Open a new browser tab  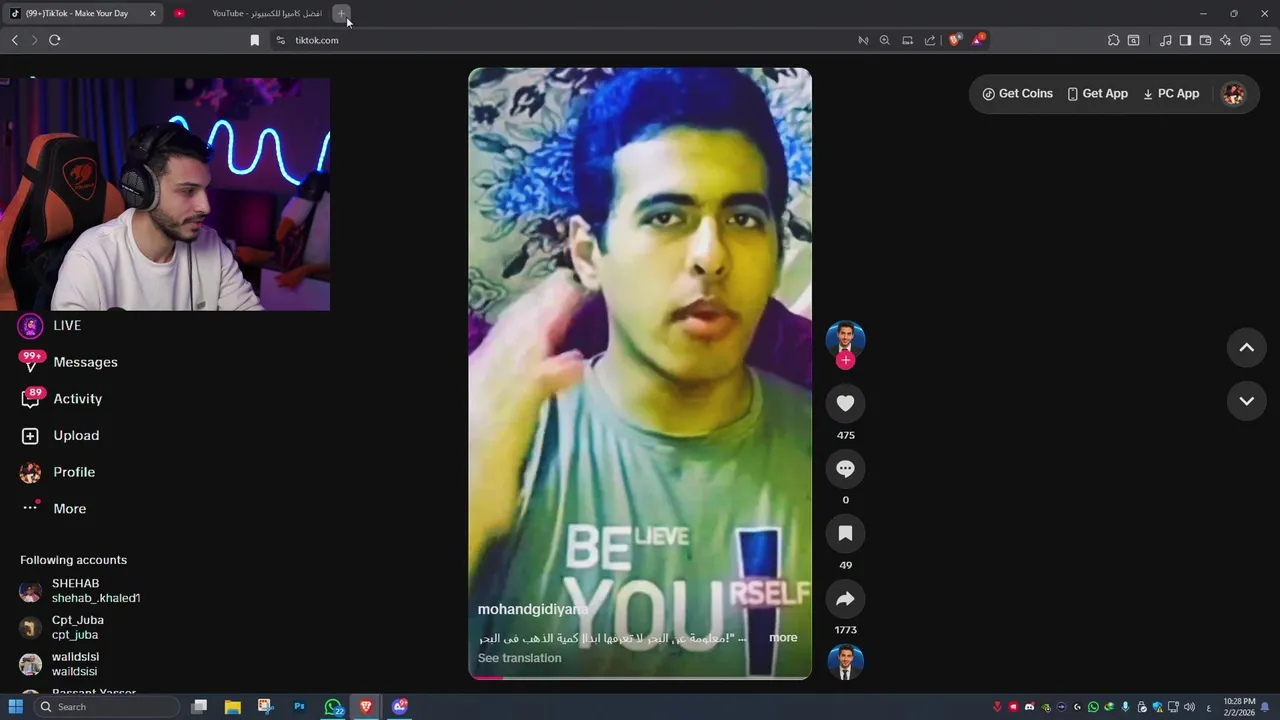pos(341,13)
